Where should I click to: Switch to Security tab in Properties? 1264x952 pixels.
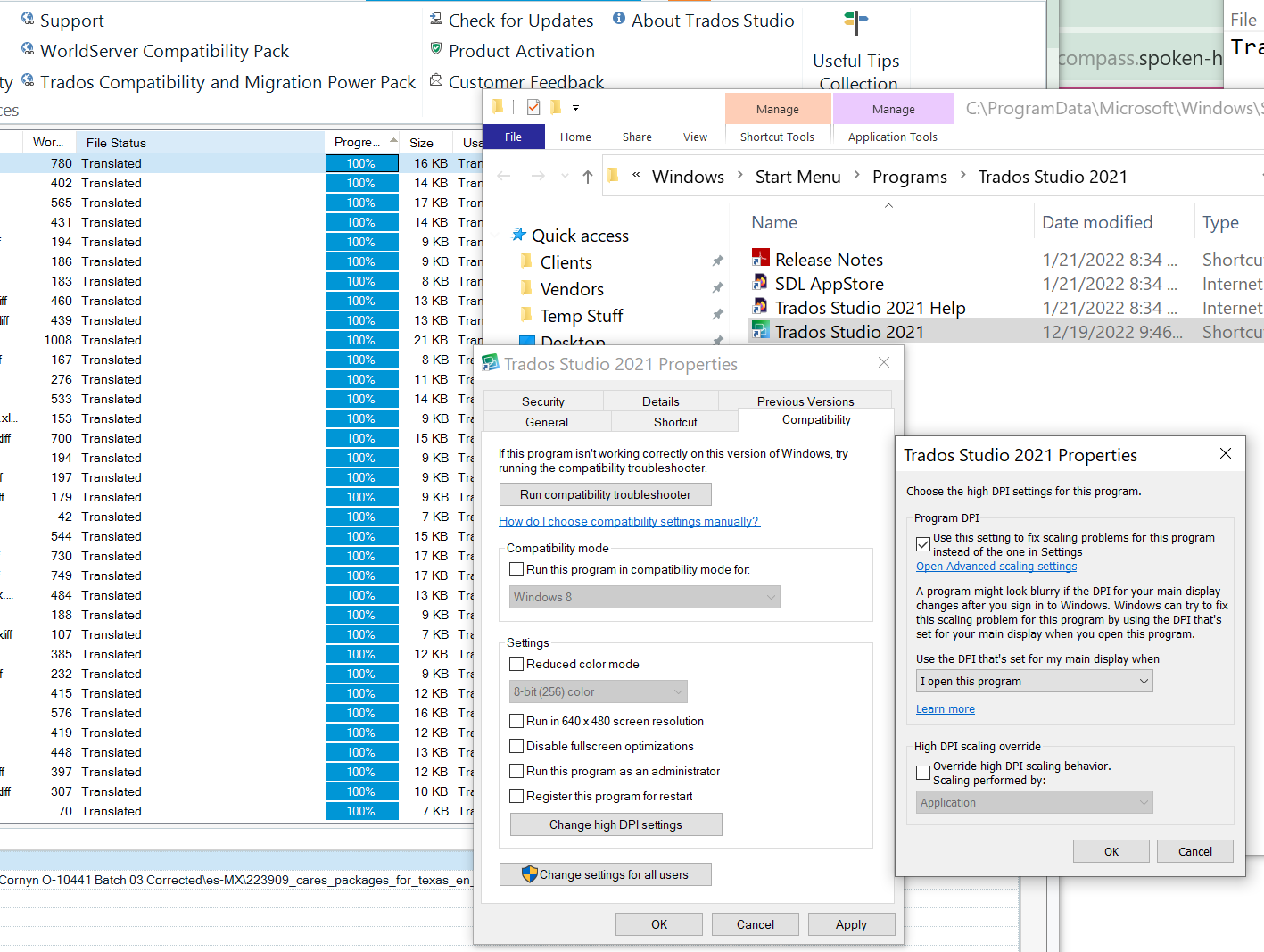tap(543, 401)
